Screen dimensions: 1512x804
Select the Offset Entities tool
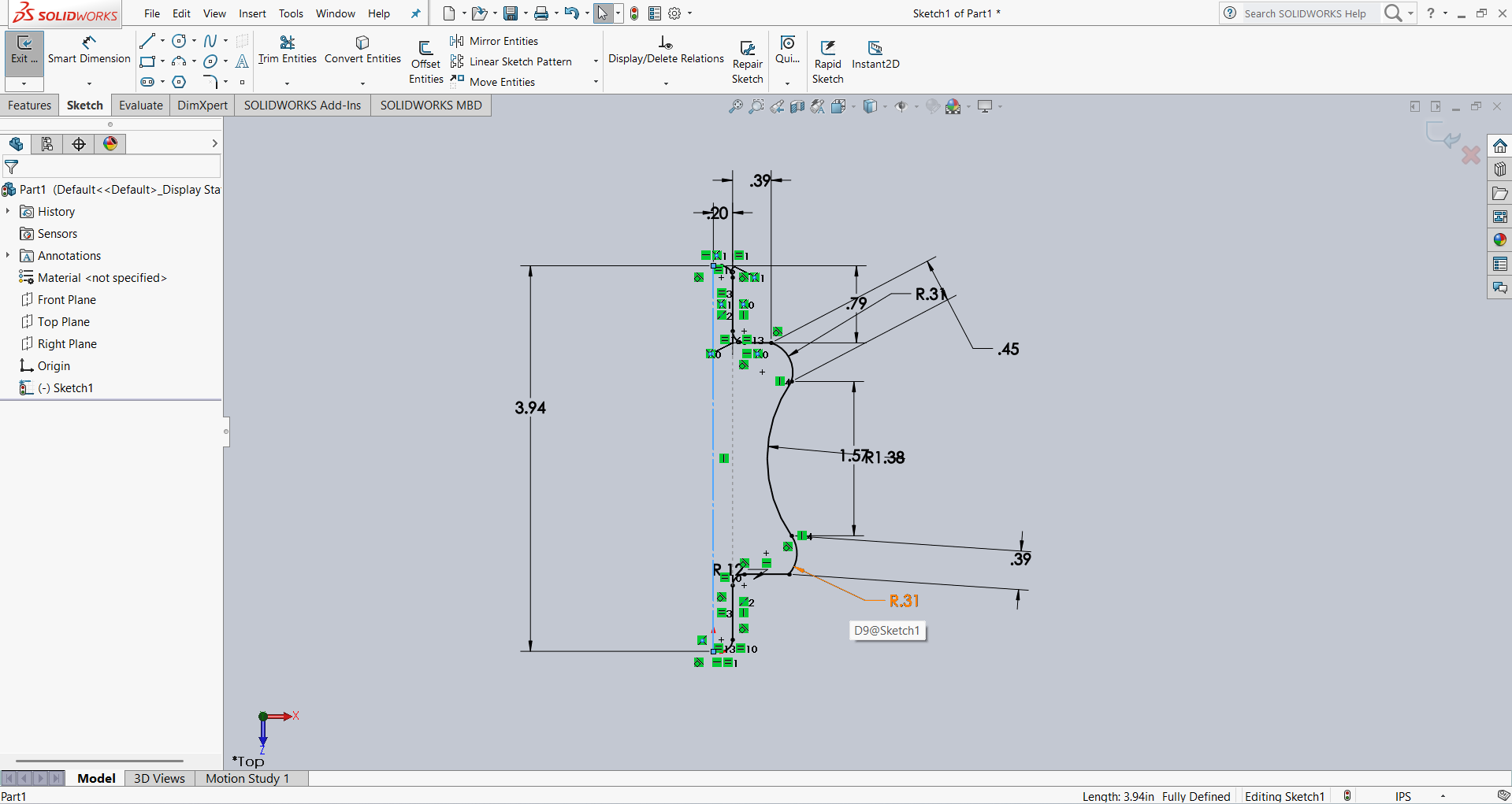[x=425, y=61]
